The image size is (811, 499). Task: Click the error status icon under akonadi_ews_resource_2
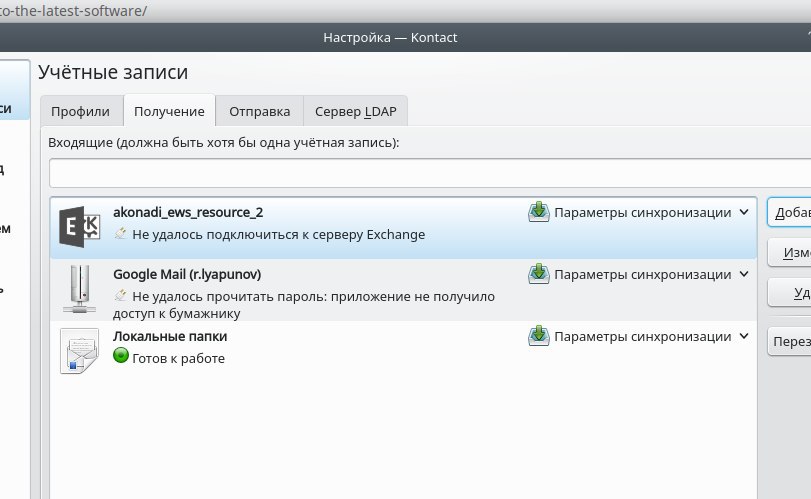[x=121, y=233]
